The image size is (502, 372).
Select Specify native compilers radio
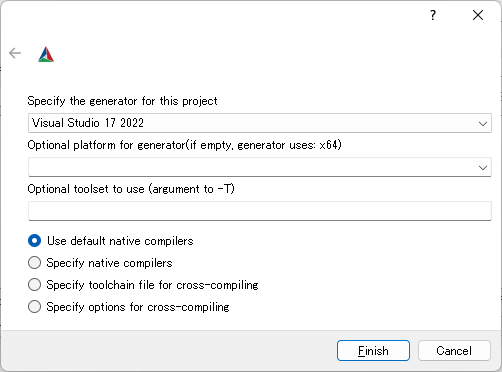click(x=34, y=263)
